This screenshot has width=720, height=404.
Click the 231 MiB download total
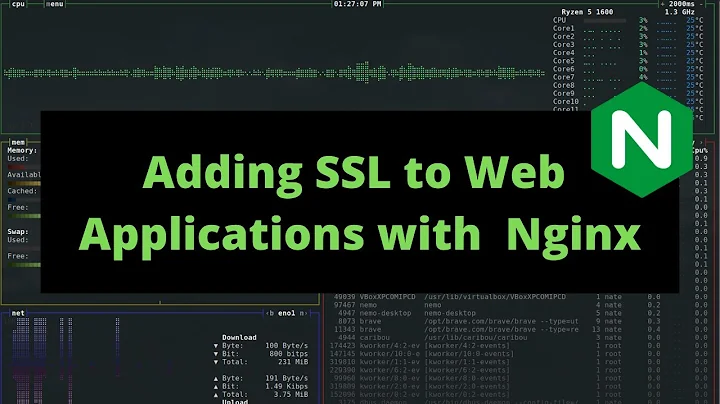(292, 362)
